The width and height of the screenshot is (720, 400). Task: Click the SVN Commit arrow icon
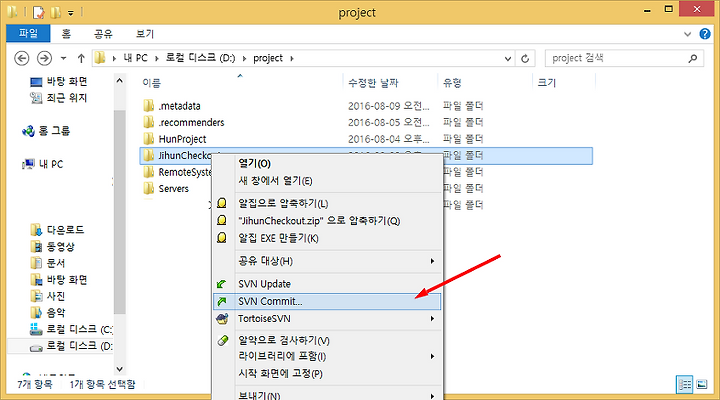pyautogui.click(x=222, y=301)
